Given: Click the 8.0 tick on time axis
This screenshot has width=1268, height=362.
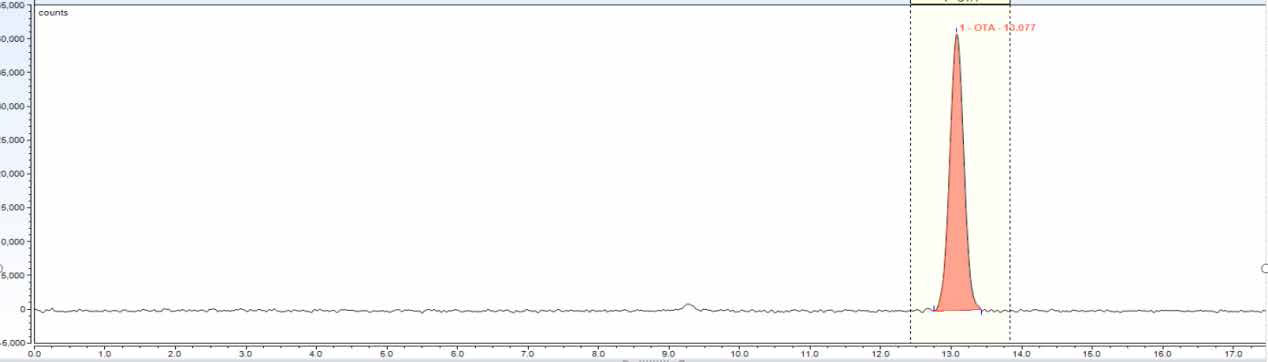Looking at the screenshot, I should point(598,353).
